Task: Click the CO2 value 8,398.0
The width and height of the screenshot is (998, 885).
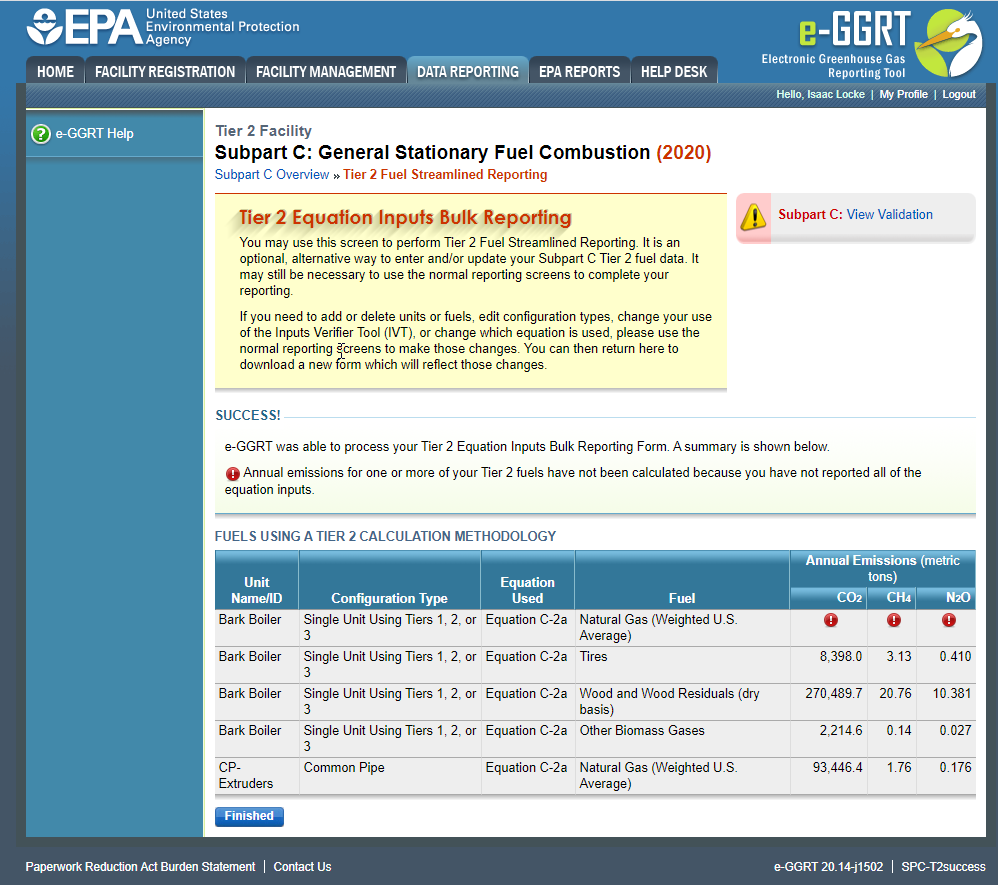Action: click(x=840, y=656)
